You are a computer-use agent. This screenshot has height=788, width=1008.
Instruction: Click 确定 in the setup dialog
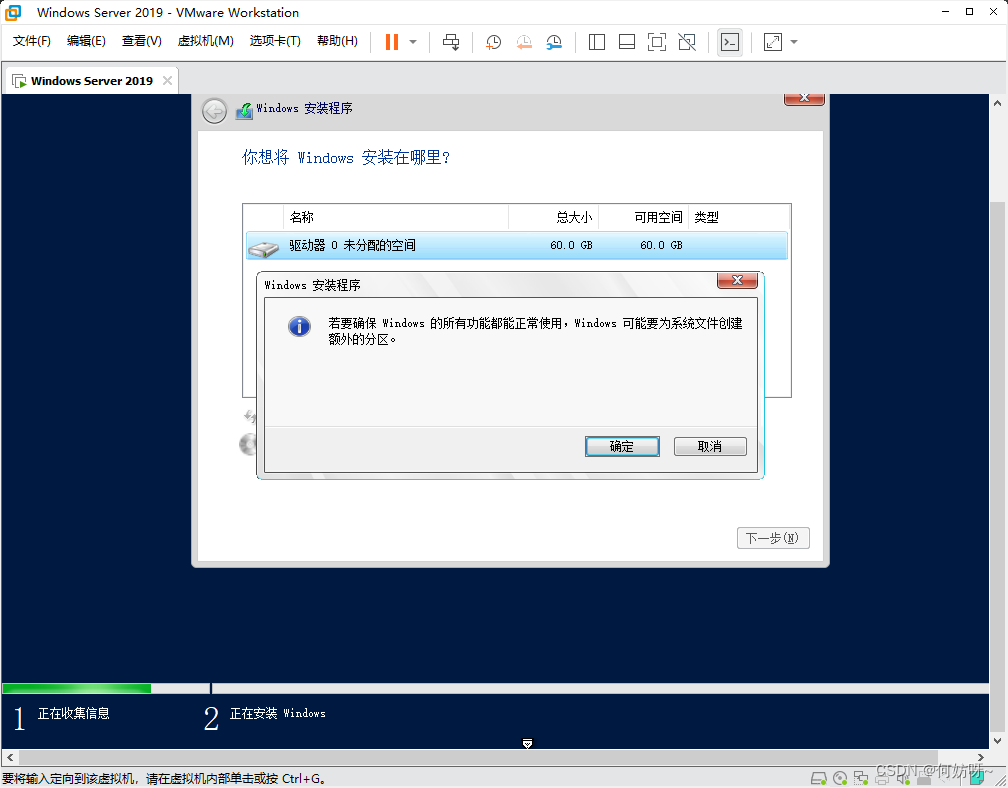tap(622, 447)
